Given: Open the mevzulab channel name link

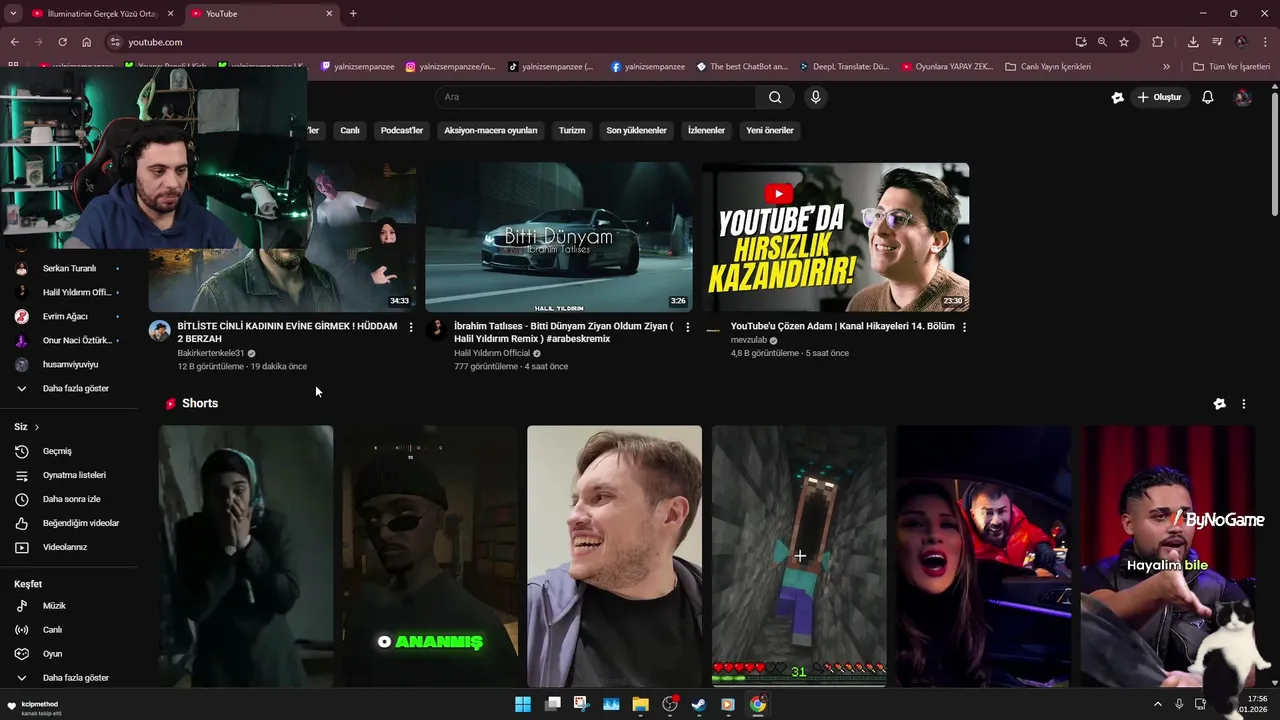Looking at the screenshot, I should (x=749, y=340).
